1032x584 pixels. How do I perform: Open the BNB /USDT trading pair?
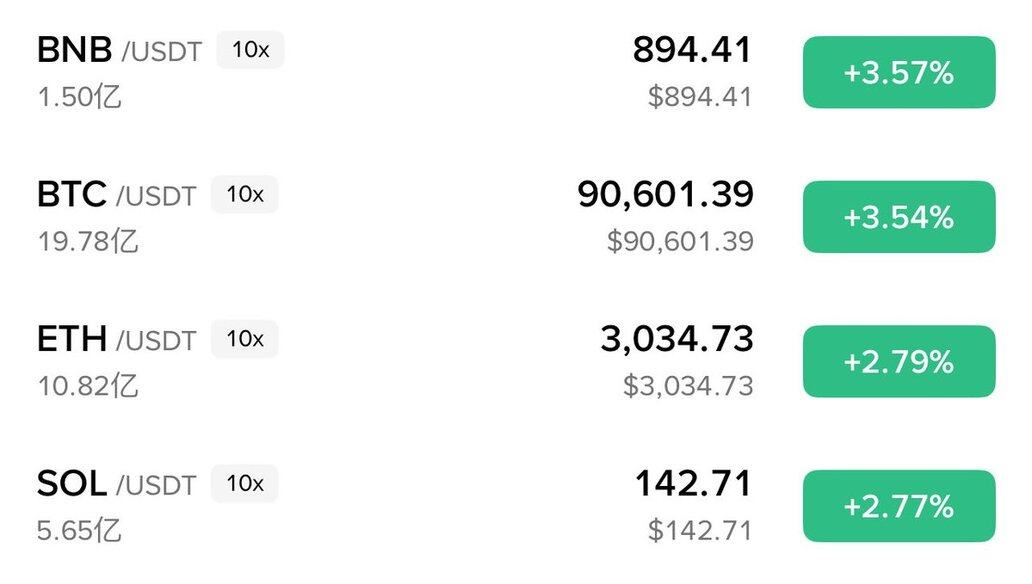[x=119, y=49]
